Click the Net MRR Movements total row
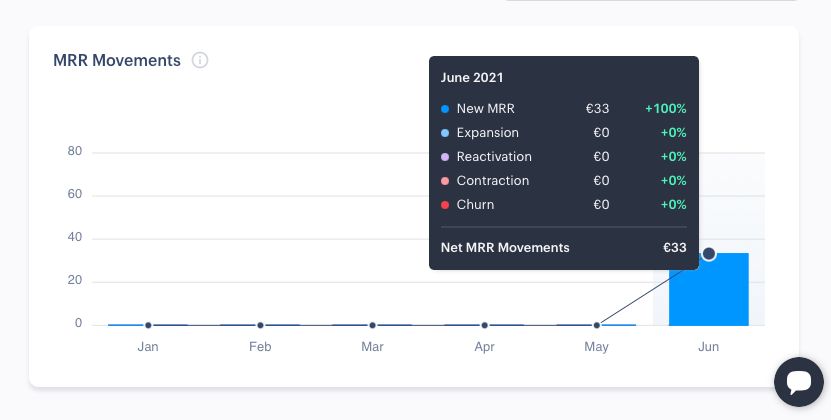 (x=563, y=247)
